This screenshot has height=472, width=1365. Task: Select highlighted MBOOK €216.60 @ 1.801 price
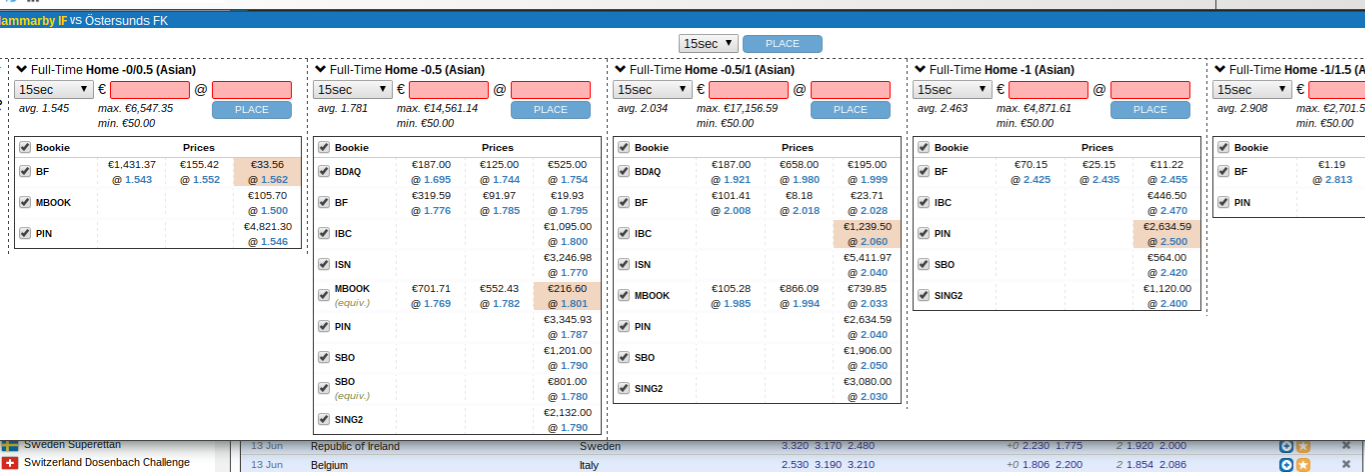coord(567,296)
